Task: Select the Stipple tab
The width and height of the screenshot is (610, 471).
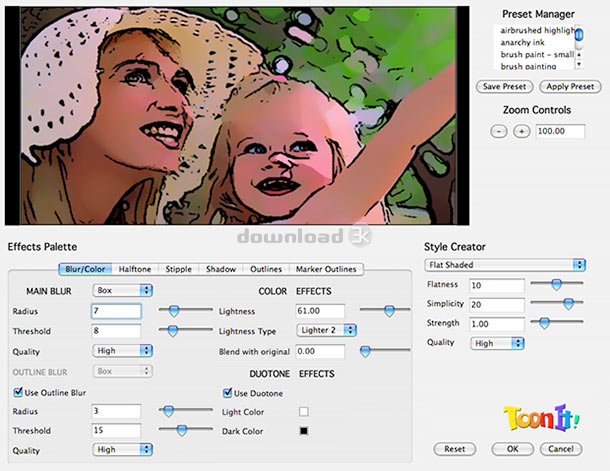Action: tap(179, 269)
